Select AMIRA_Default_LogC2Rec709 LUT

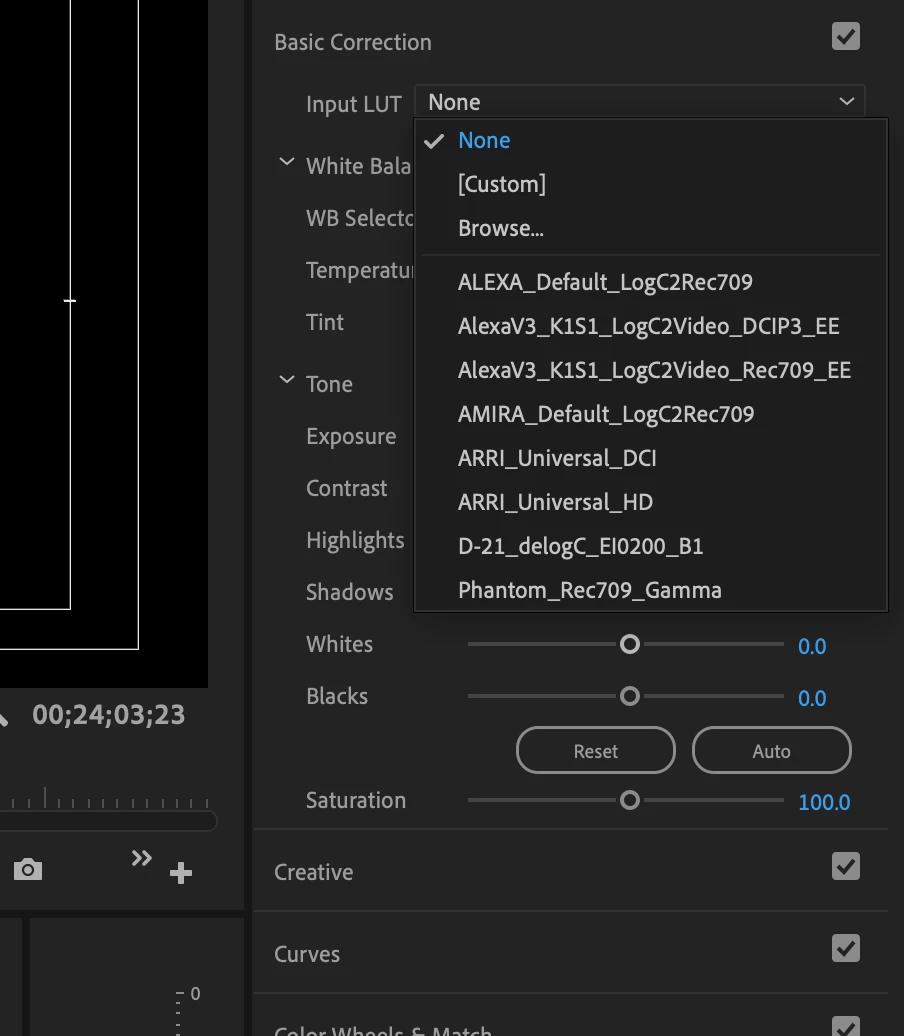(x=651, y=414)
